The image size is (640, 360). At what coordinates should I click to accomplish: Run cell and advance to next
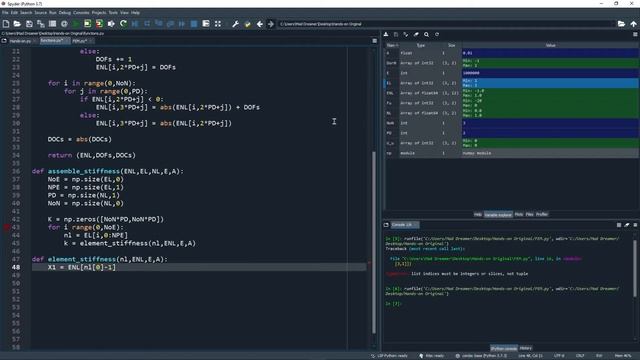pos(99,24)
